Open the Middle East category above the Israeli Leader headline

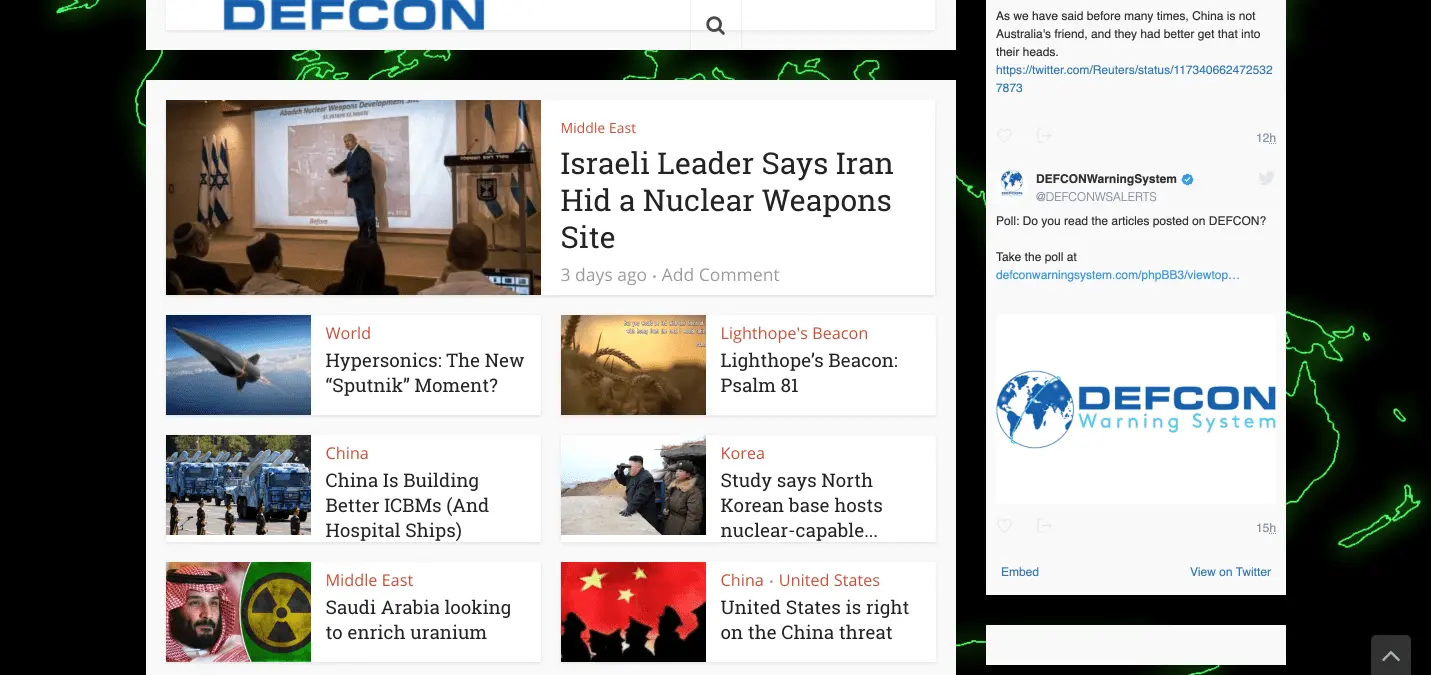click(x=598, y=128)
